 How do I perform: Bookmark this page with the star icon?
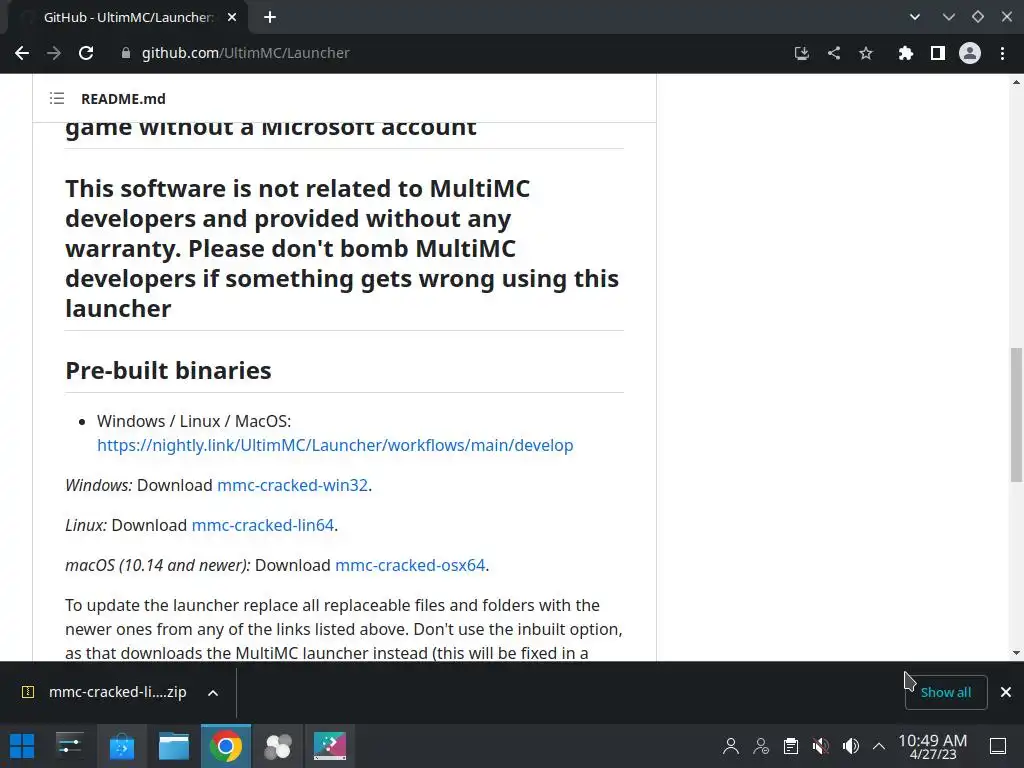865,53
